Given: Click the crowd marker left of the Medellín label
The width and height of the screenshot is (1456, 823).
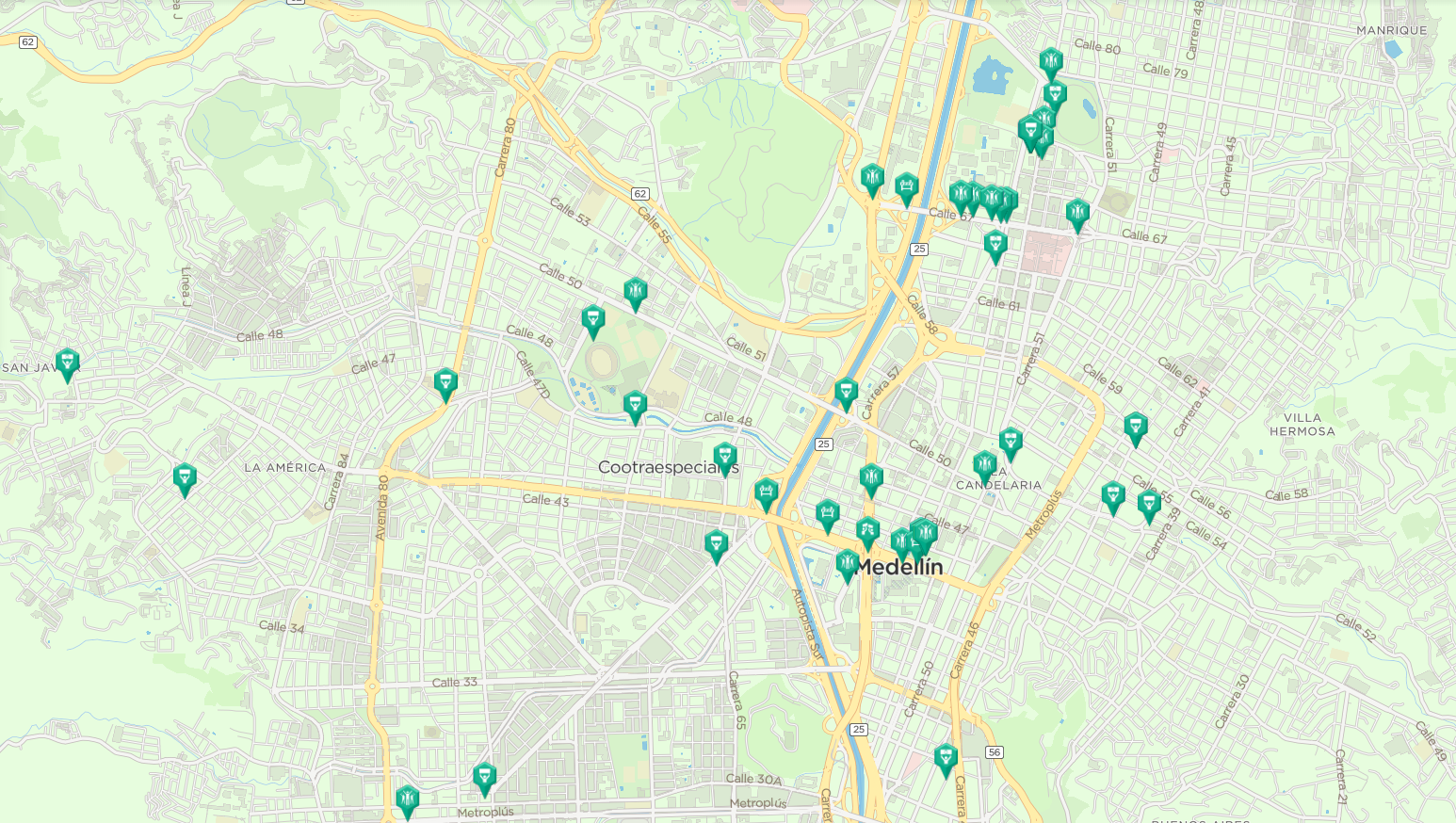Looking at the screenshot, I should tap(848, 565).
